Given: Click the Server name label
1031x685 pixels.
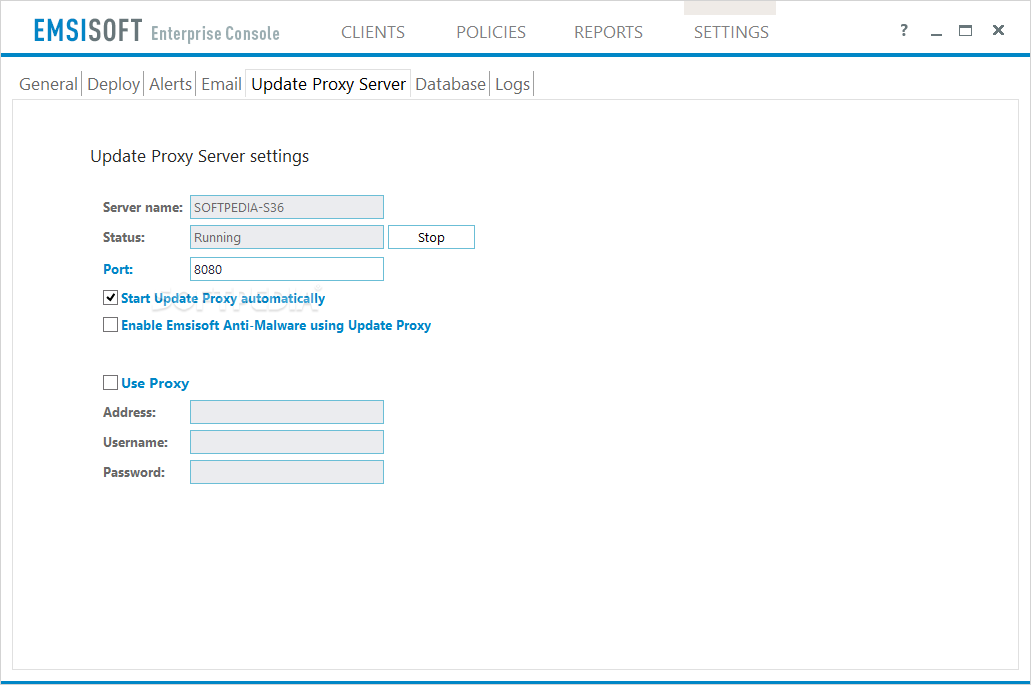Looking at the screenshot, I should tap(143, 207).
